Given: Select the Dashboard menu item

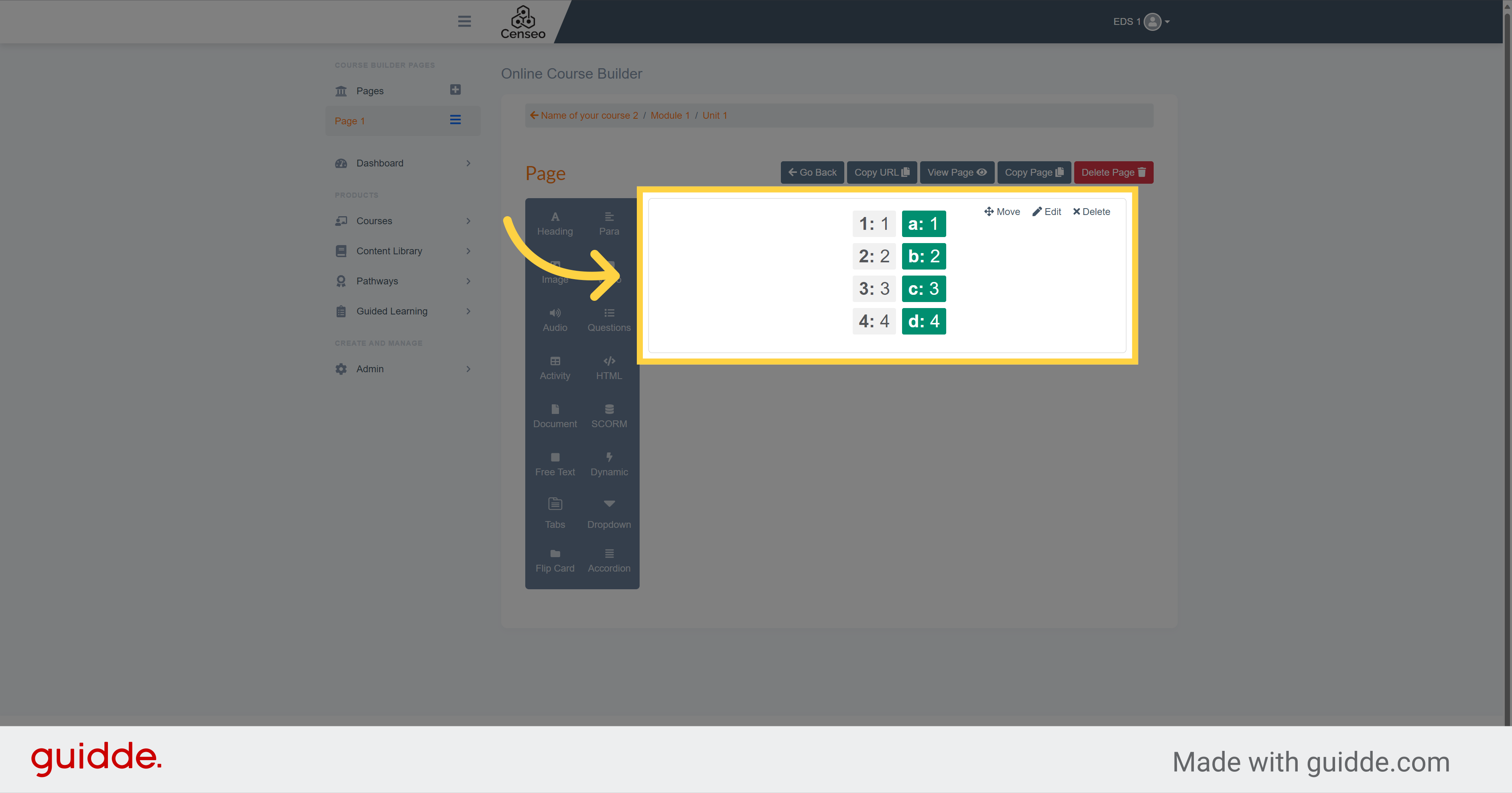Looking at the screenshot, I should point(380,163).
